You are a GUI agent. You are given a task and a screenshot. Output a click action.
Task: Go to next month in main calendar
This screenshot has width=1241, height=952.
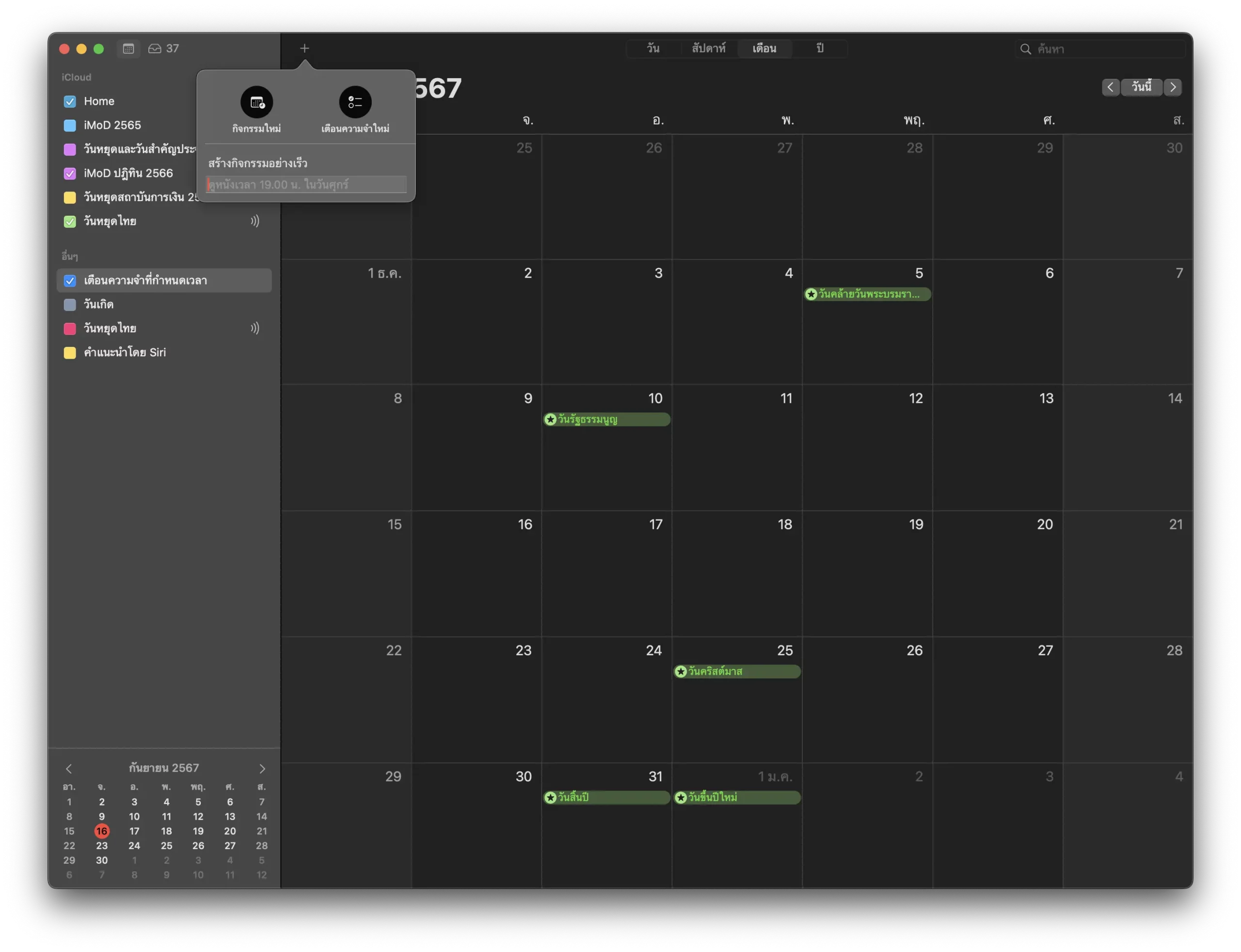pyautogui.click(x=1173, y=87)
